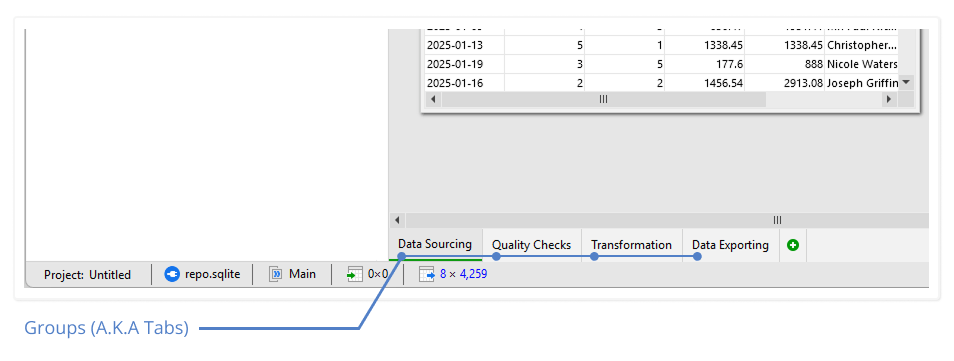Click the Joseph Griffin name cell
Image resolution: width=954 pixels, height=361 pixels.
[x=862, y=83]
